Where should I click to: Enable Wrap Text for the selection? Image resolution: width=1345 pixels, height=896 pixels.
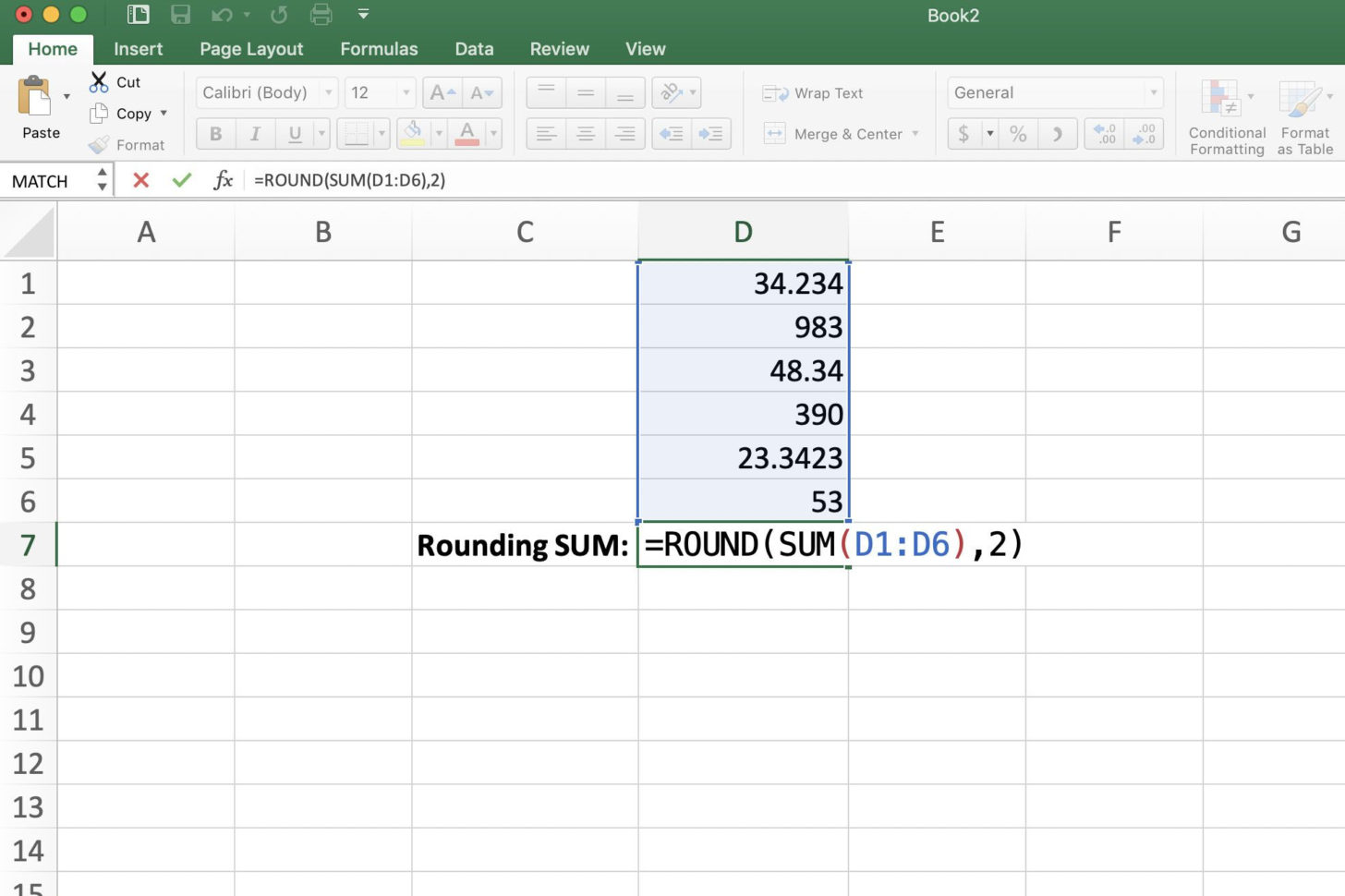coord(813,92)
